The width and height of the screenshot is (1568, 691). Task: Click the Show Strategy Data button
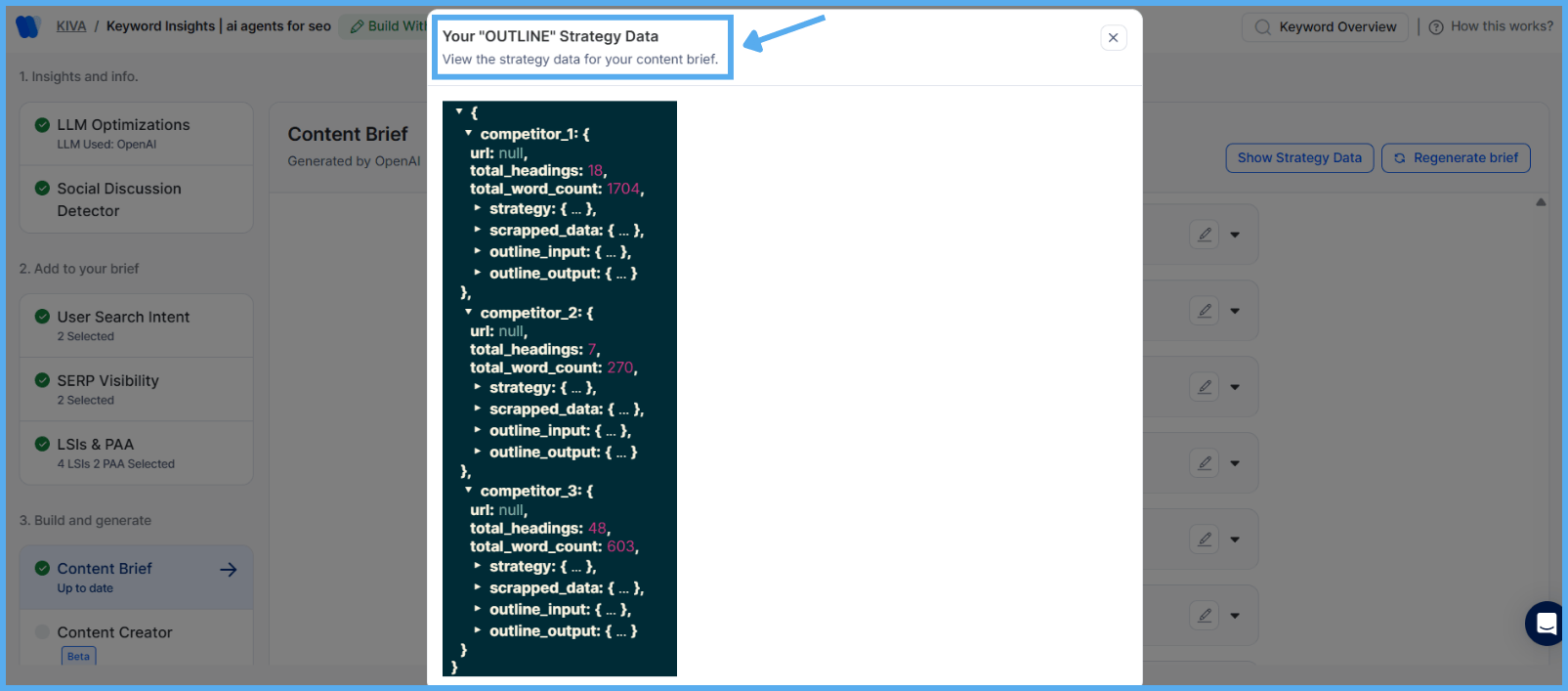point(1299,158)
